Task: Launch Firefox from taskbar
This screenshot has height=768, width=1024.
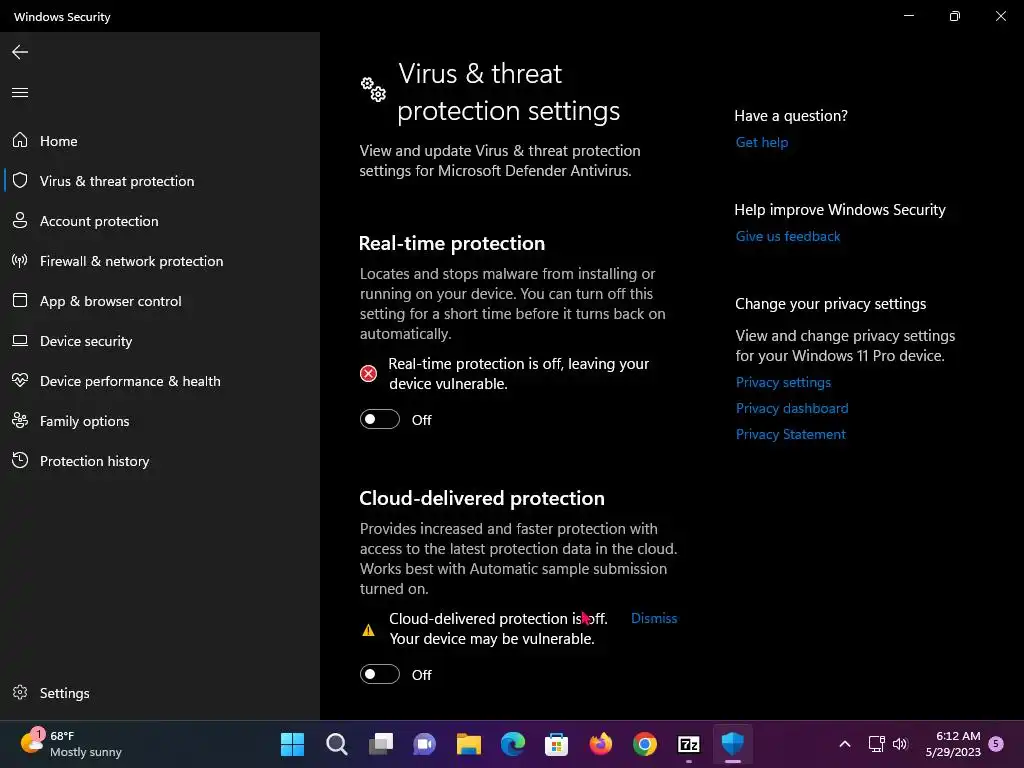Action: point(601,744)
